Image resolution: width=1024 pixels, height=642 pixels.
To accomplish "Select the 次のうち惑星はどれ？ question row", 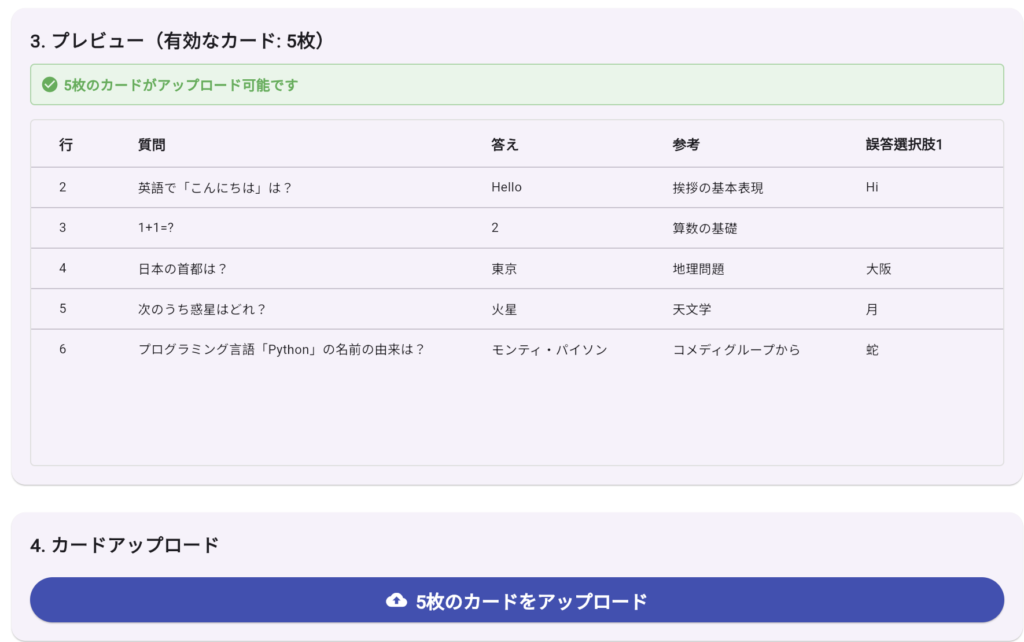I will point(202,310).
